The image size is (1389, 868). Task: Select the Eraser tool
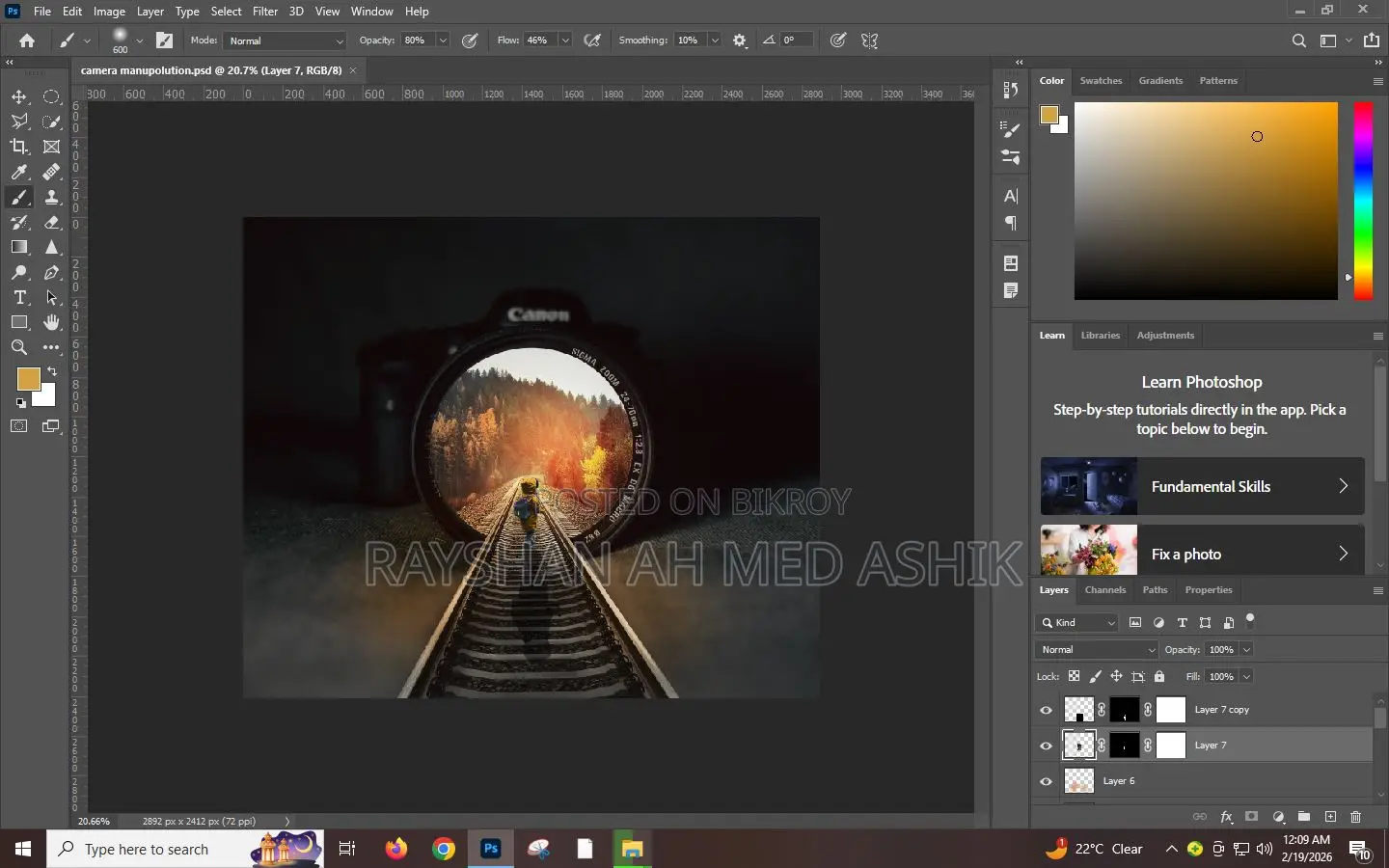tap(52, 222)
